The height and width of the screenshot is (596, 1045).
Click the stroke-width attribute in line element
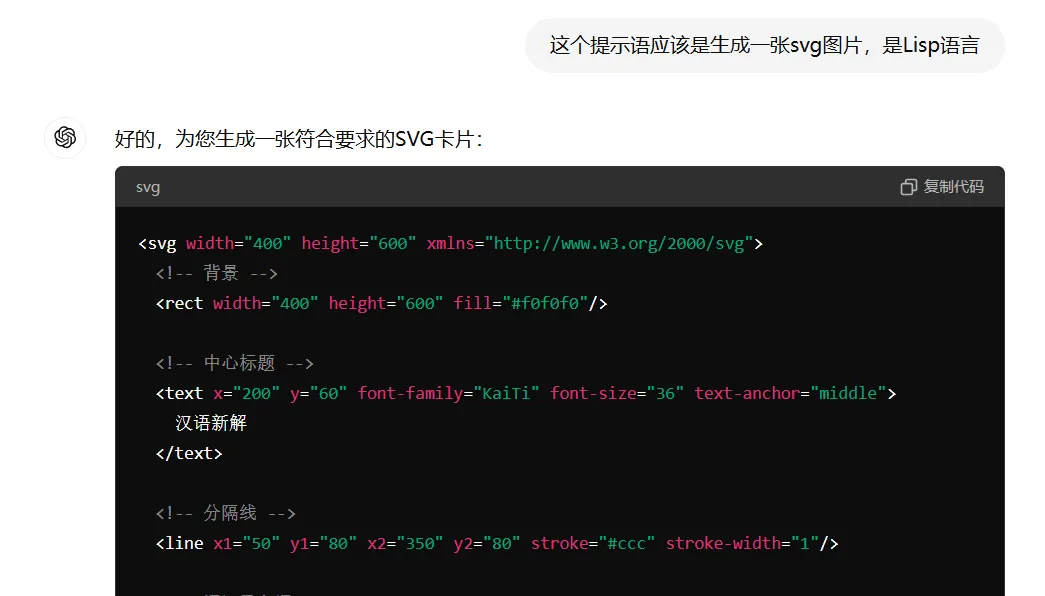point(723,543)
